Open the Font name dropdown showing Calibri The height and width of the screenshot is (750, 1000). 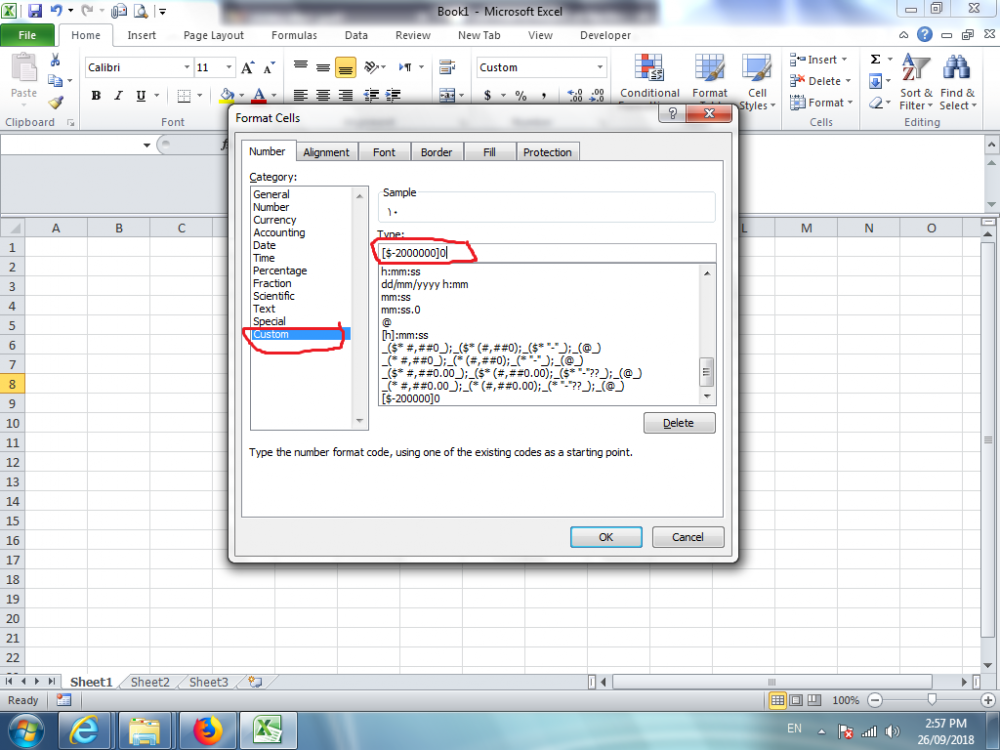pyautogui.click(x=187, y=67)
